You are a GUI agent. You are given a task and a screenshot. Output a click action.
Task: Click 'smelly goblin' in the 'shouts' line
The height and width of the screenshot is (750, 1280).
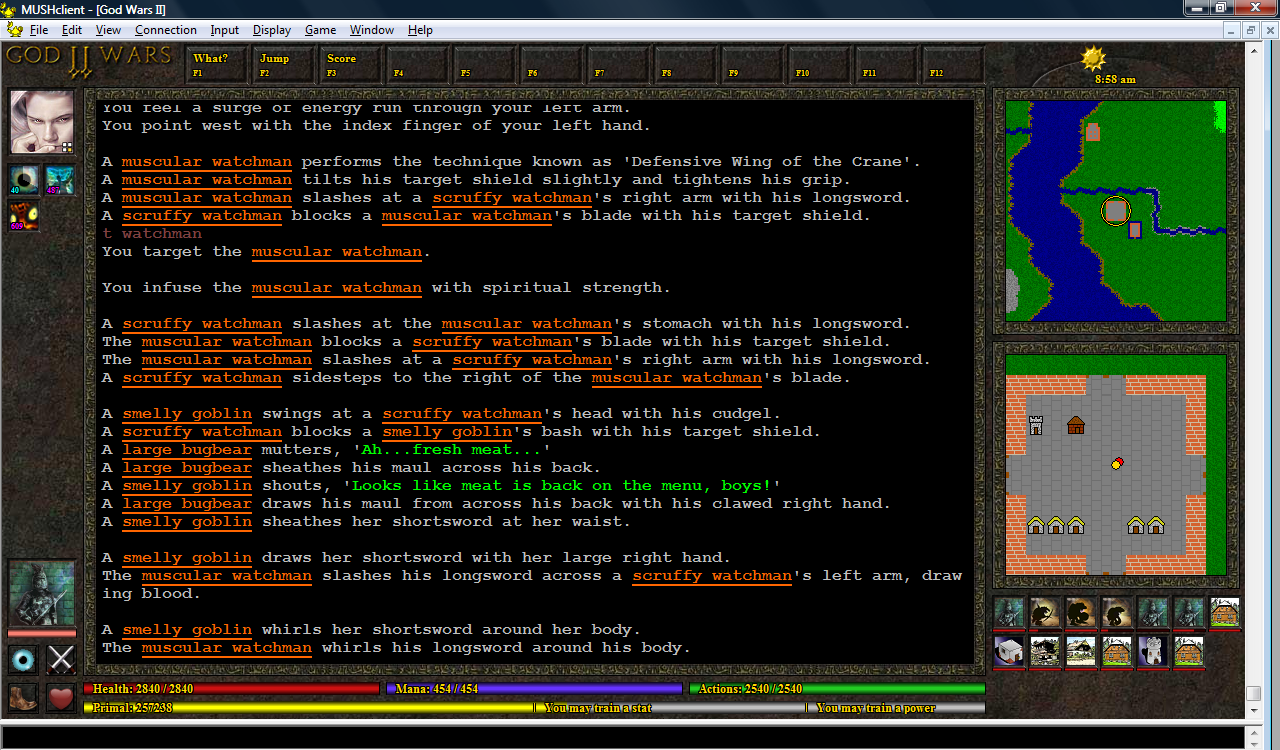(187, 486)
